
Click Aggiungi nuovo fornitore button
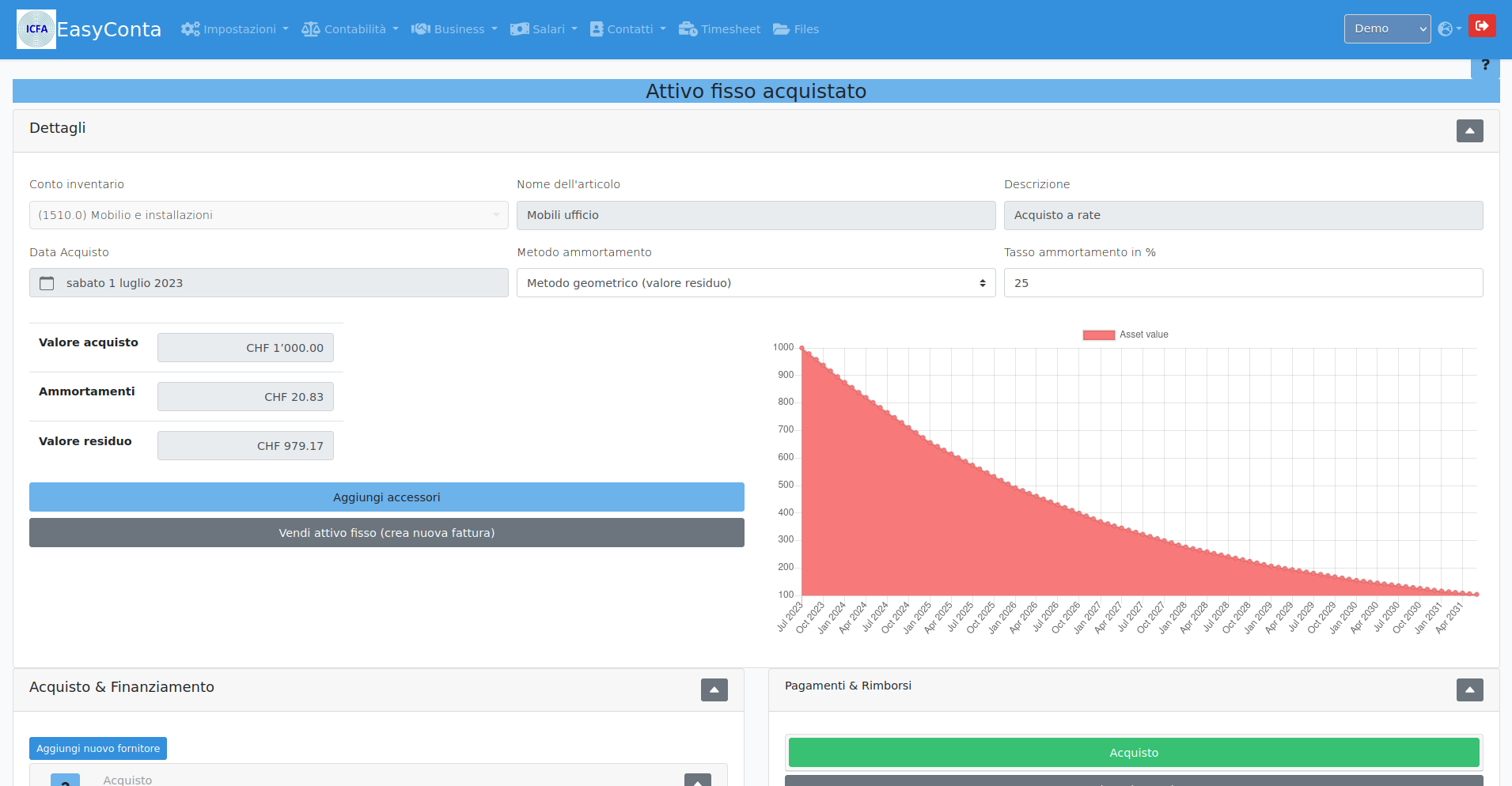(x=98, y=748)
